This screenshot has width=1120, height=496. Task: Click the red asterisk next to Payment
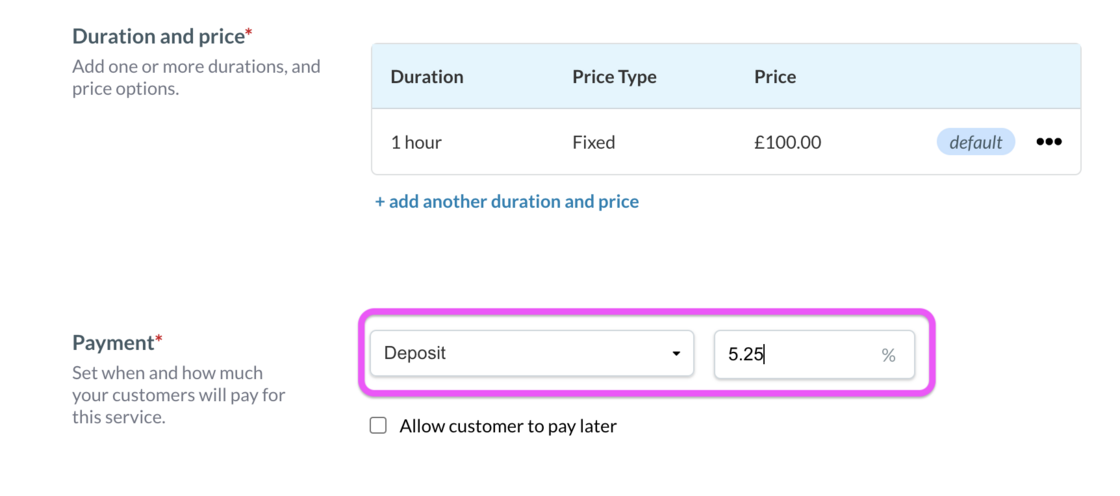(157, 340)
